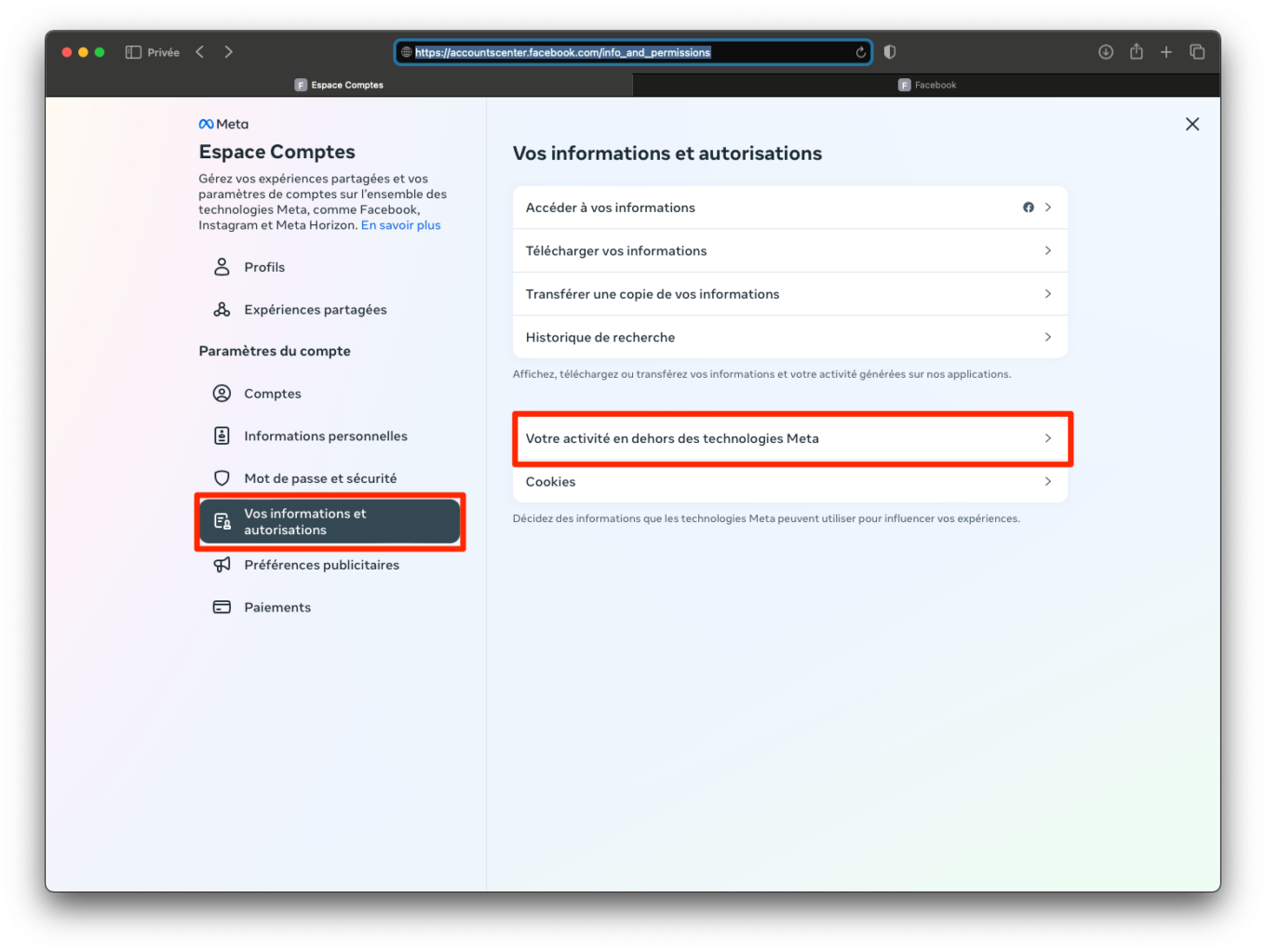The image size is (1266, 952).
Task: Select Informations personnelles menu item
Action: coord(330,436)
